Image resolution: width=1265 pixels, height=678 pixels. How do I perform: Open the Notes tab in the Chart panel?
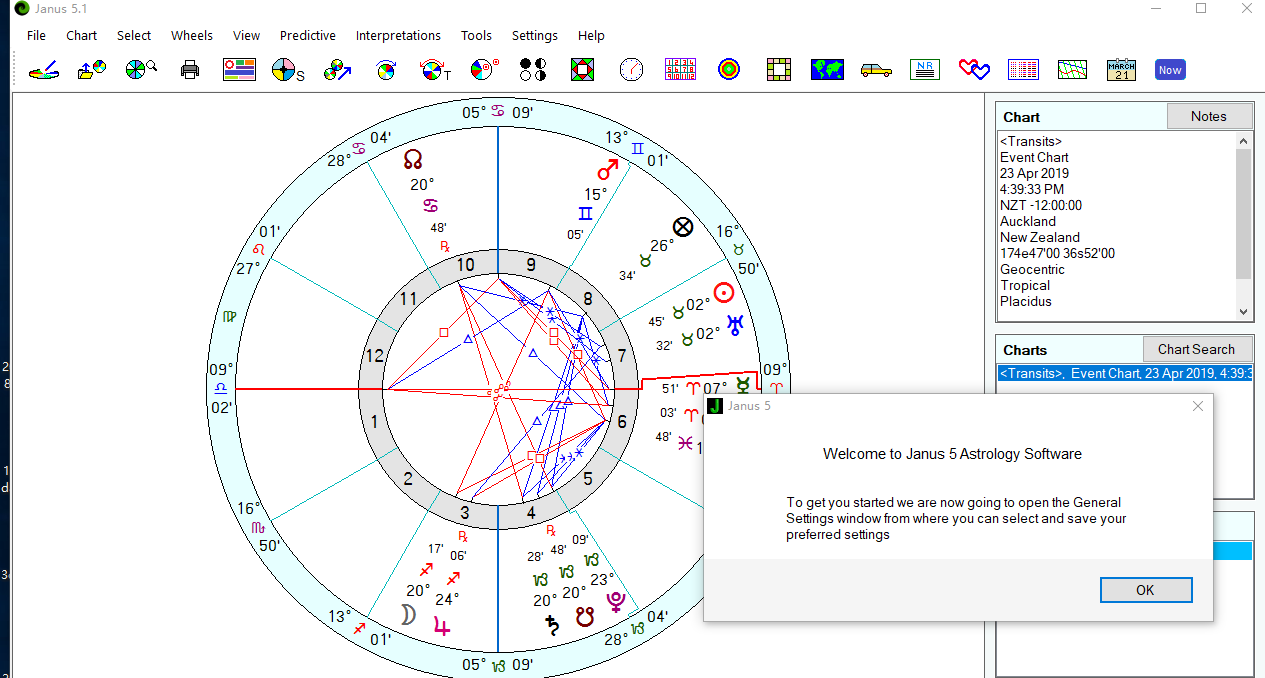click(1208, 116)
